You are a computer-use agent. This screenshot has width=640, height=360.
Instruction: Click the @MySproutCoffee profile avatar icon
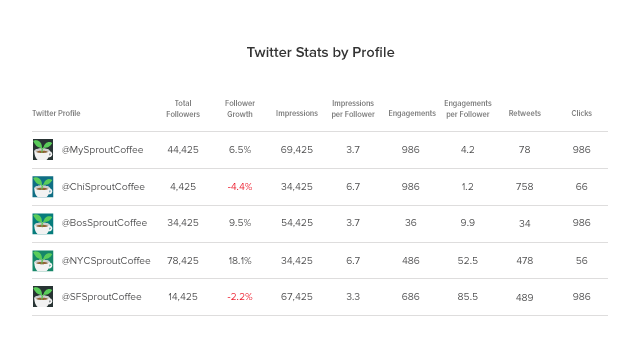43,149
